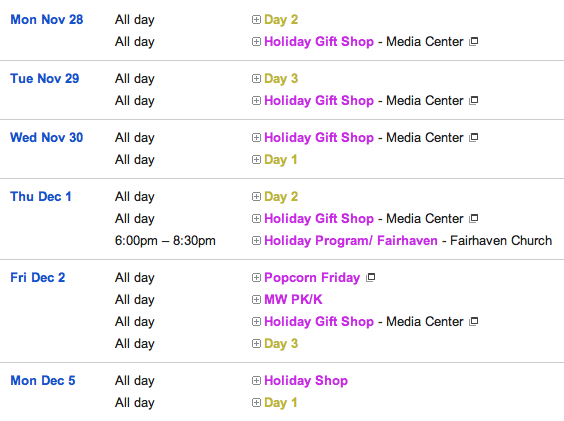Expand the MW PK/K event

[256, 299]
